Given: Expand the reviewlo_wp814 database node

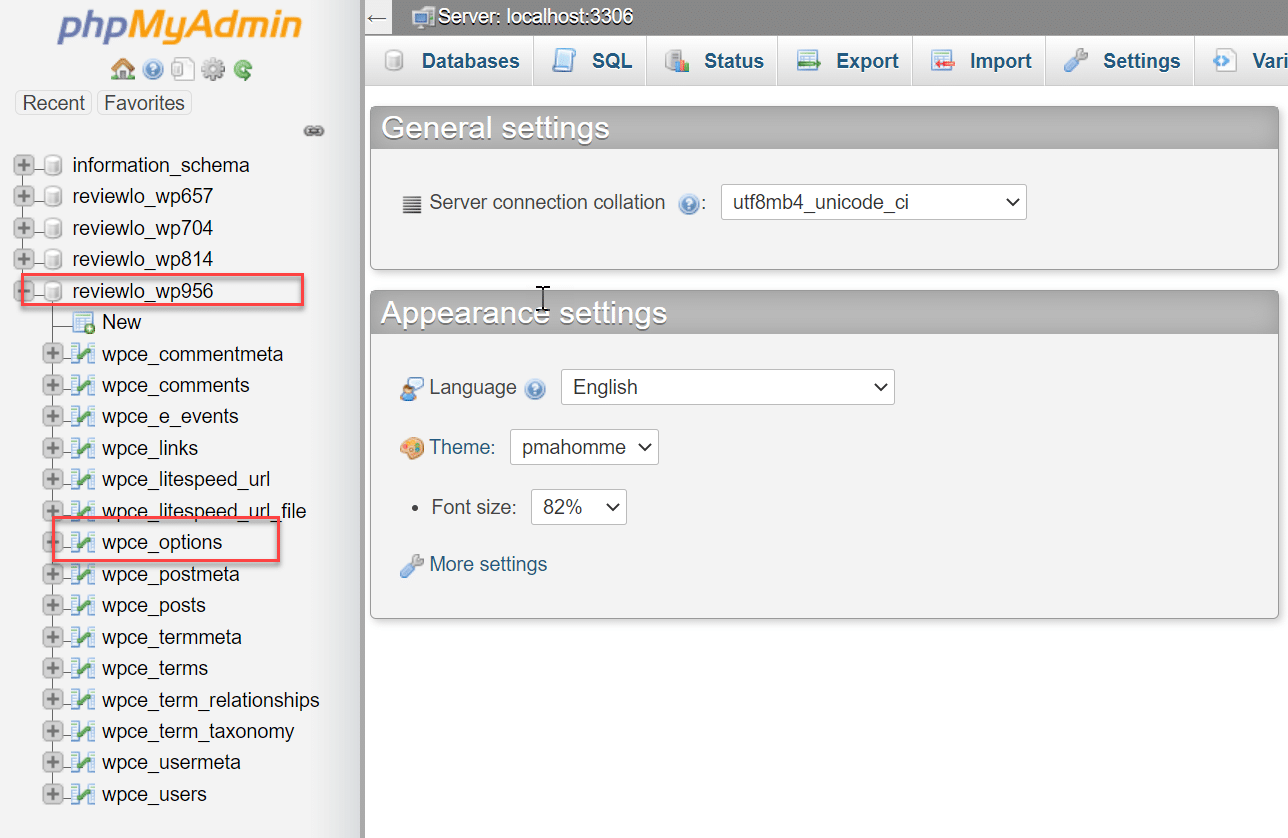Looking at the screenshot, I should (x=24, y=259).
